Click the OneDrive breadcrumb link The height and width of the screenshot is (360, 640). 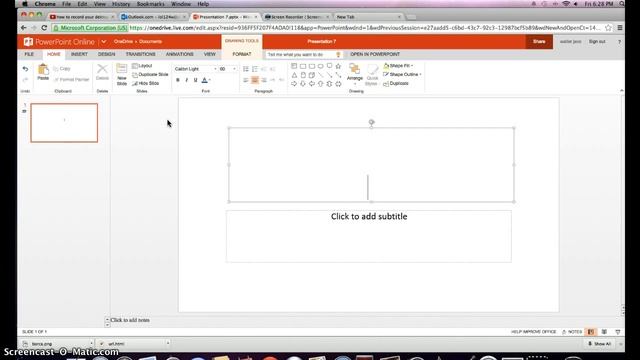click(x=123, y=42)
